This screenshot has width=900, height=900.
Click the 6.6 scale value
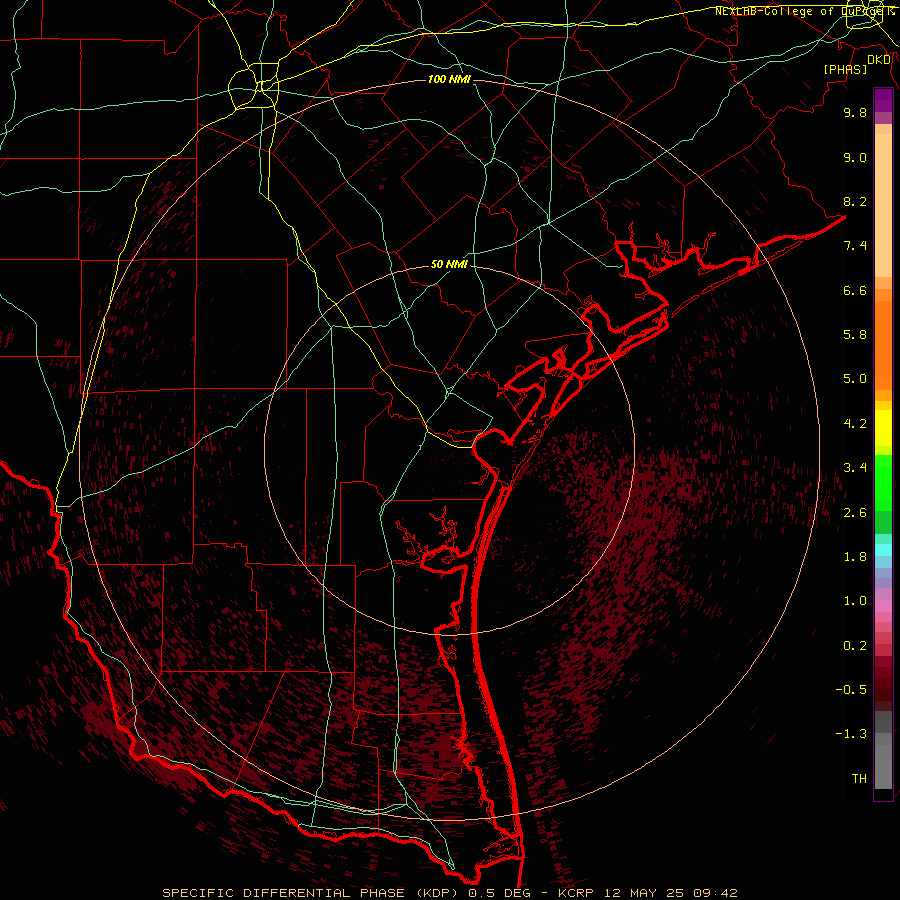click(855, 290)
